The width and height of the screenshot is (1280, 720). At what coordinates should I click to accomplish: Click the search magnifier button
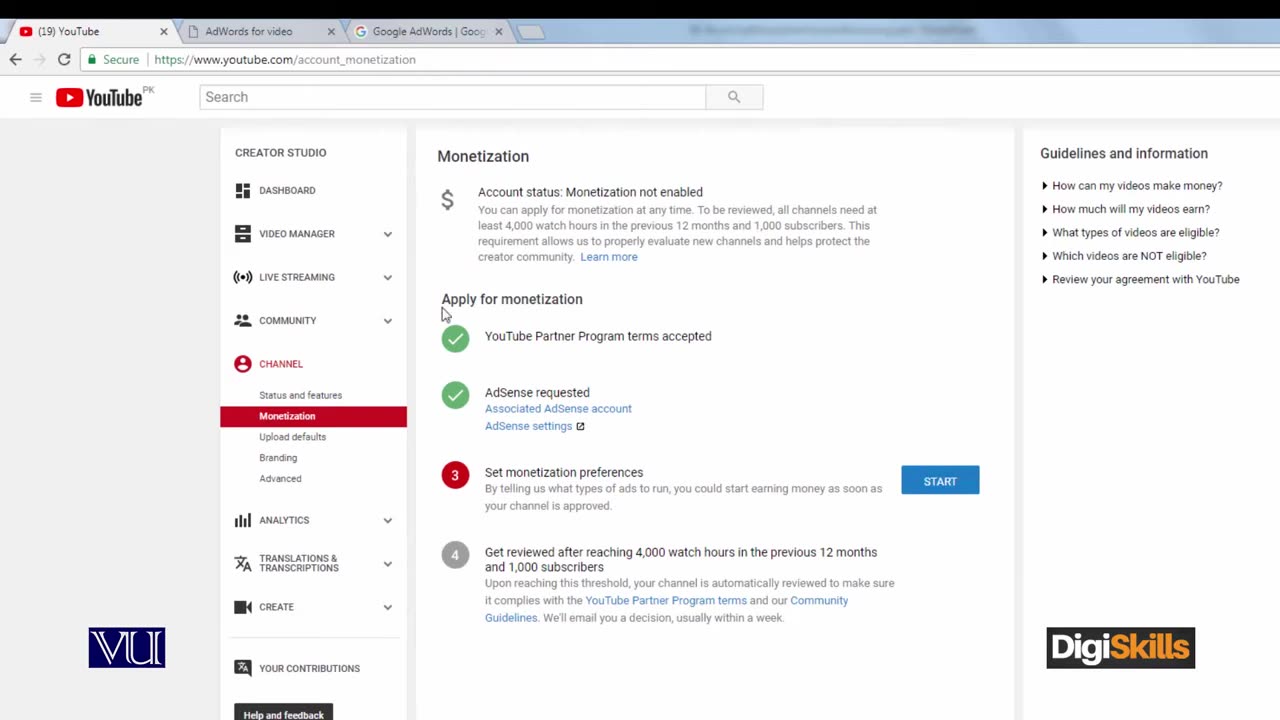pos(734,97)
